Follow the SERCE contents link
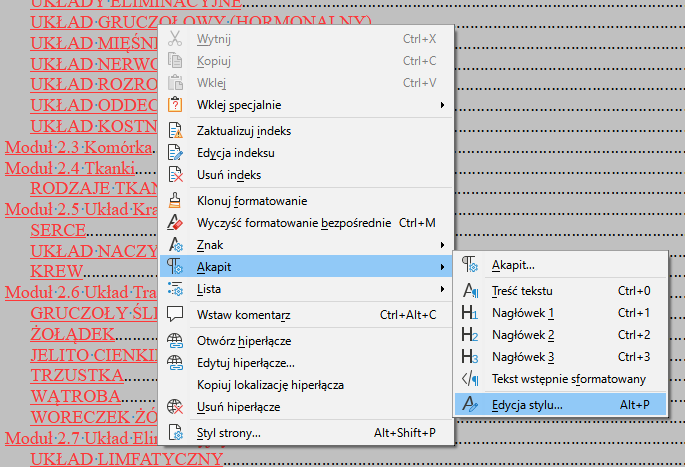Viewport: 685px width, 467px height. click(58, 230)
